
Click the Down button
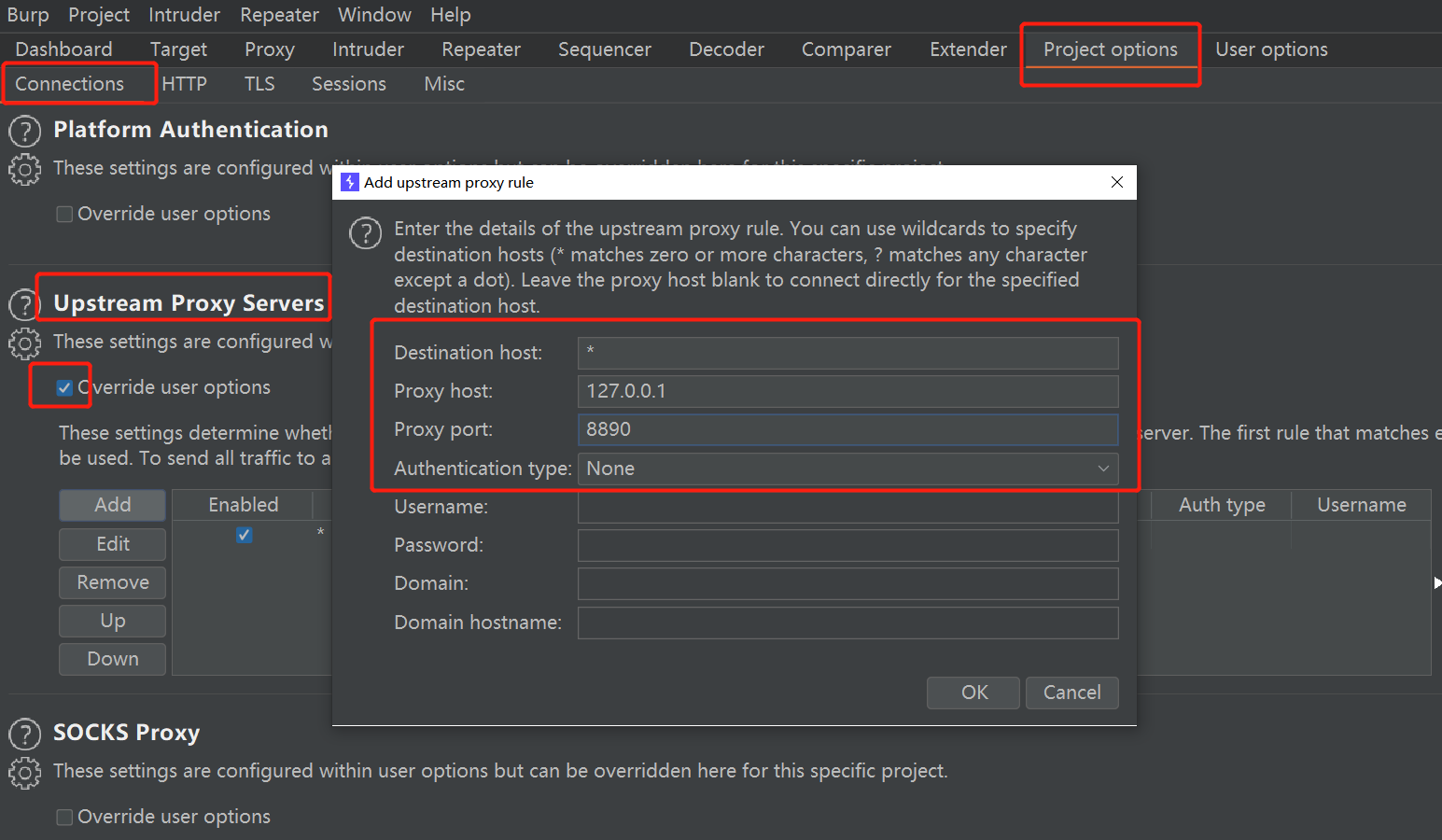coord(112,659)
